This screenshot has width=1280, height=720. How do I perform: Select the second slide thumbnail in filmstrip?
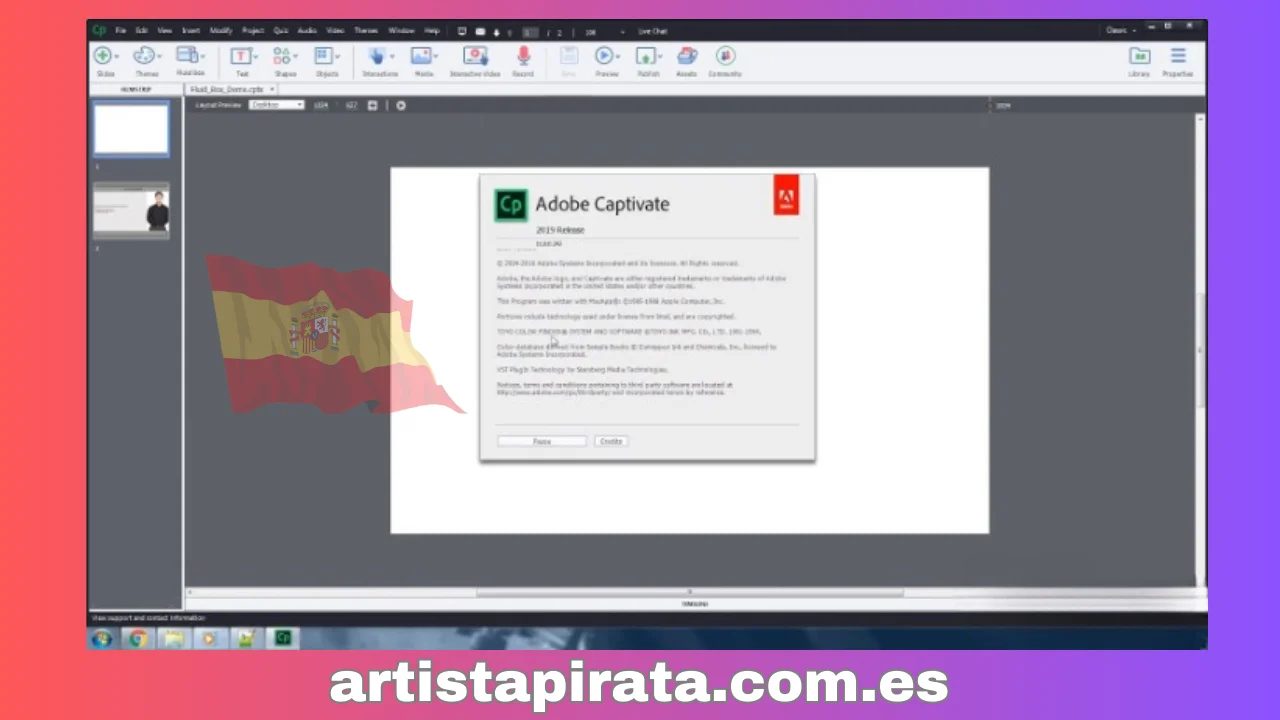tap(131, 210)
